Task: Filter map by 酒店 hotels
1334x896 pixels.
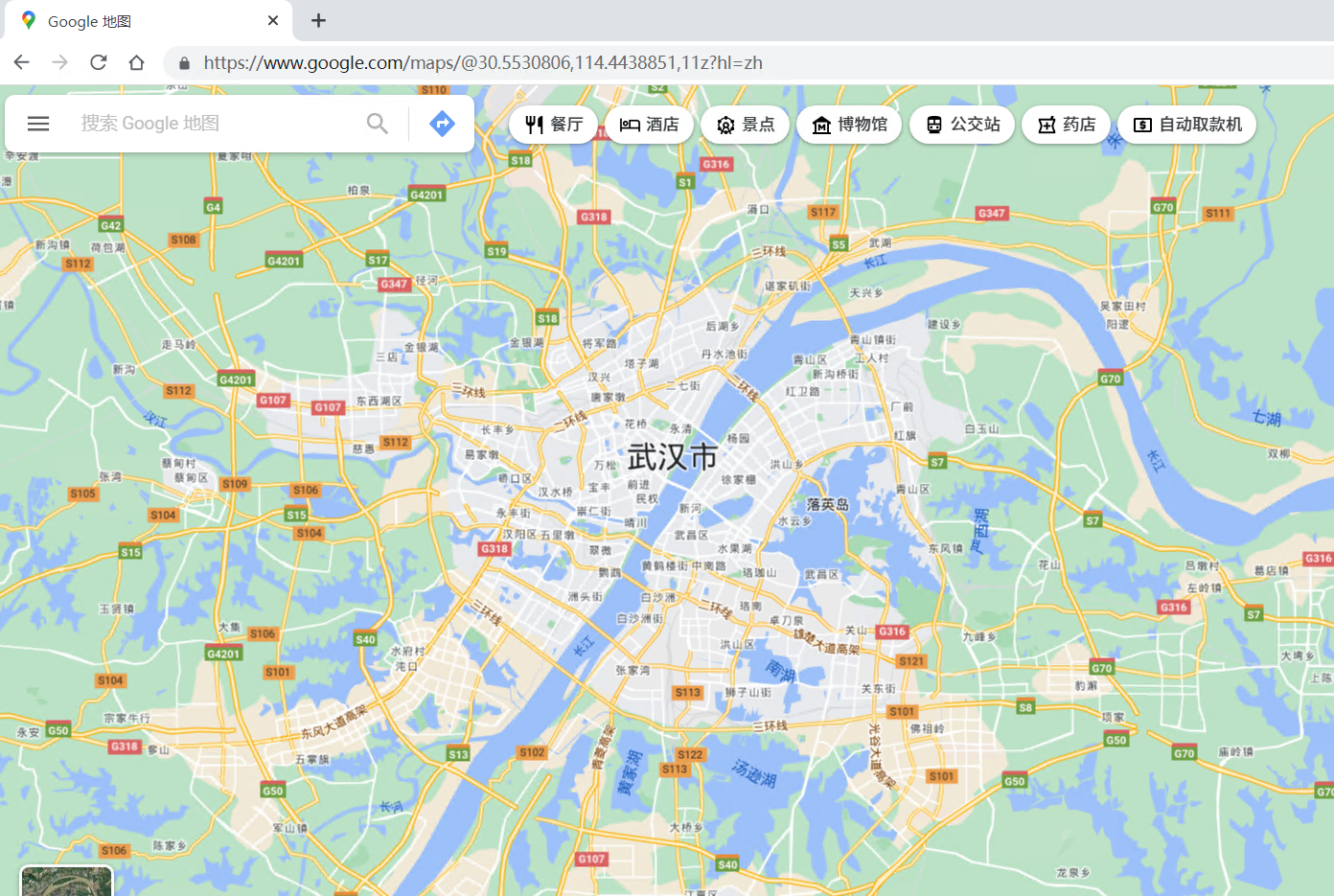Action: (650, 125)
